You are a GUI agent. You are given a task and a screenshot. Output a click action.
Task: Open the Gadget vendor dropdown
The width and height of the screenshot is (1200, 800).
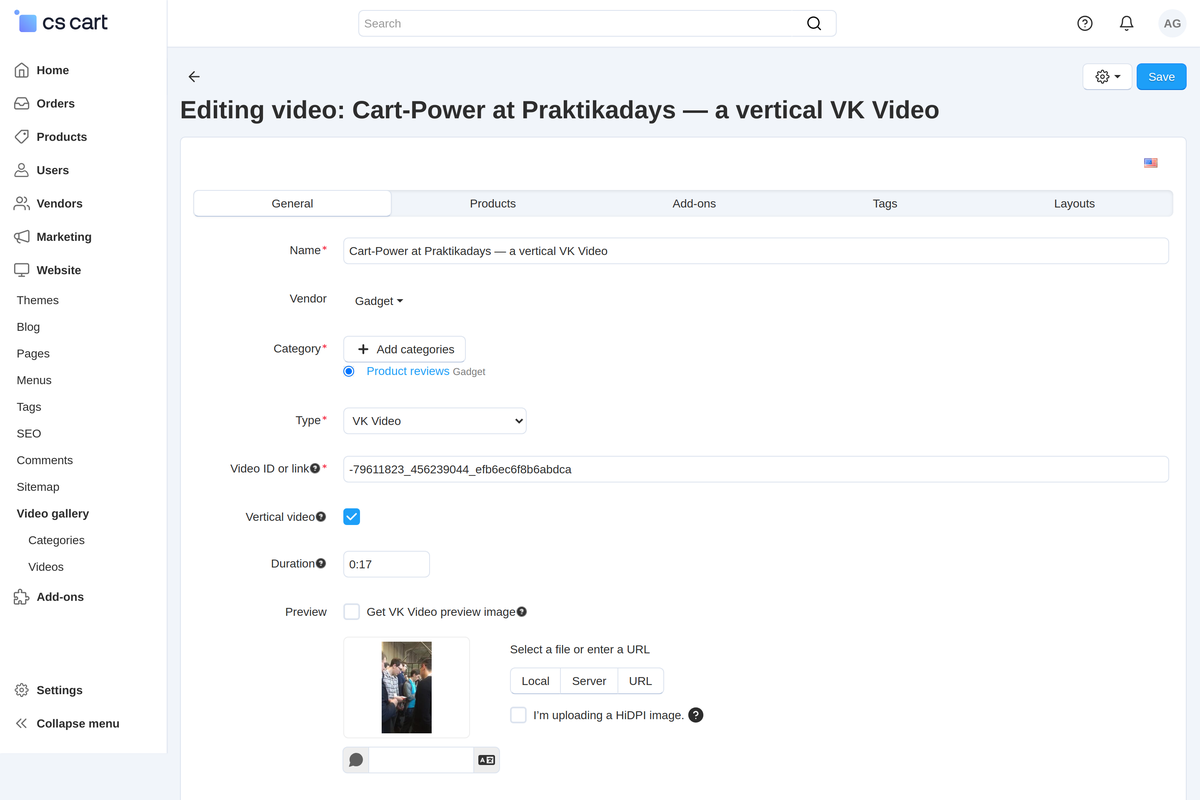(x=379, y=301)
